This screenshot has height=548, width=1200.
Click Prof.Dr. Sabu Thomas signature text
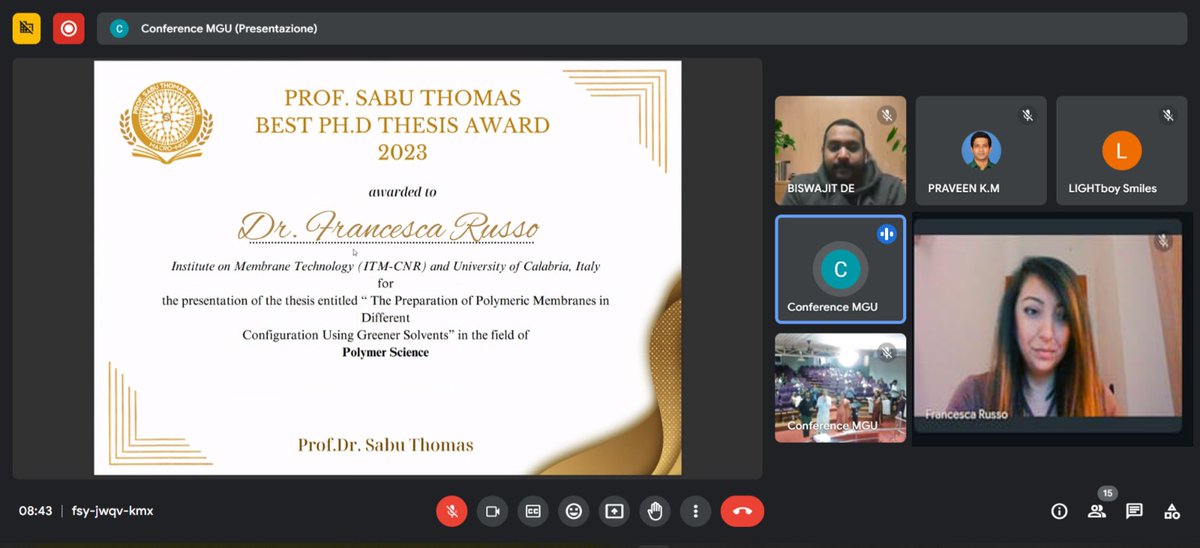click(x=385, y=445)
